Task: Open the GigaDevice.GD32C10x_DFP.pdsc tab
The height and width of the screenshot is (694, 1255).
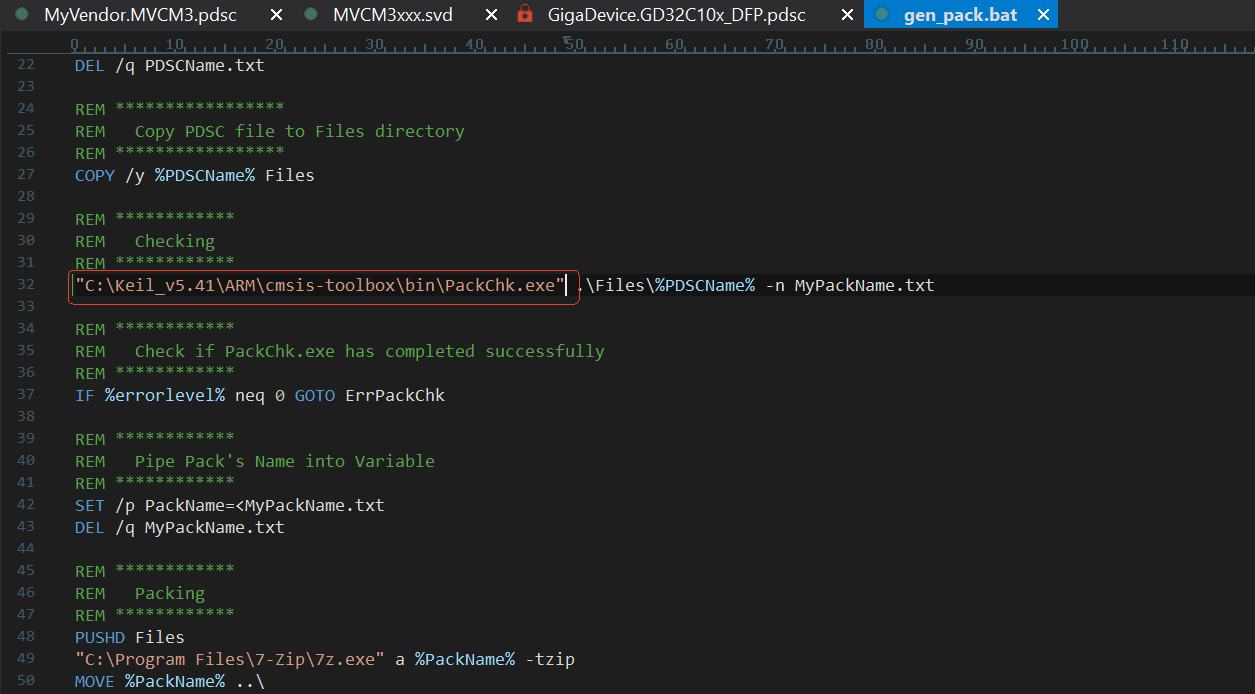Action: 676,15
